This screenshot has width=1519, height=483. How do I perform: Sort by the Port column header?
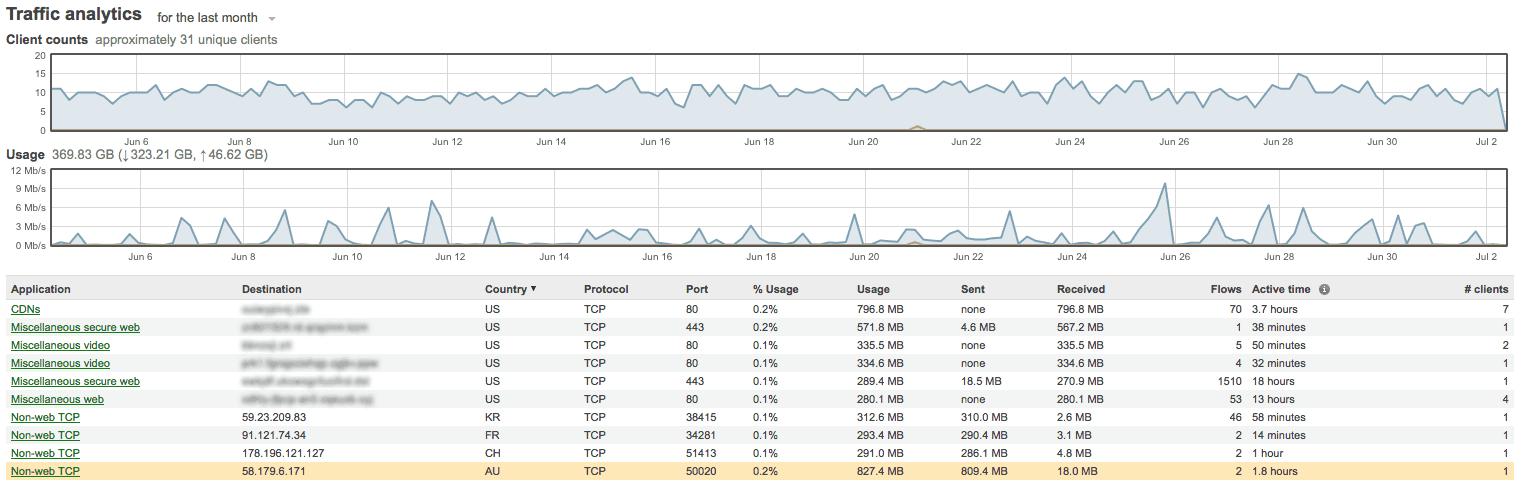coord(697,289)
